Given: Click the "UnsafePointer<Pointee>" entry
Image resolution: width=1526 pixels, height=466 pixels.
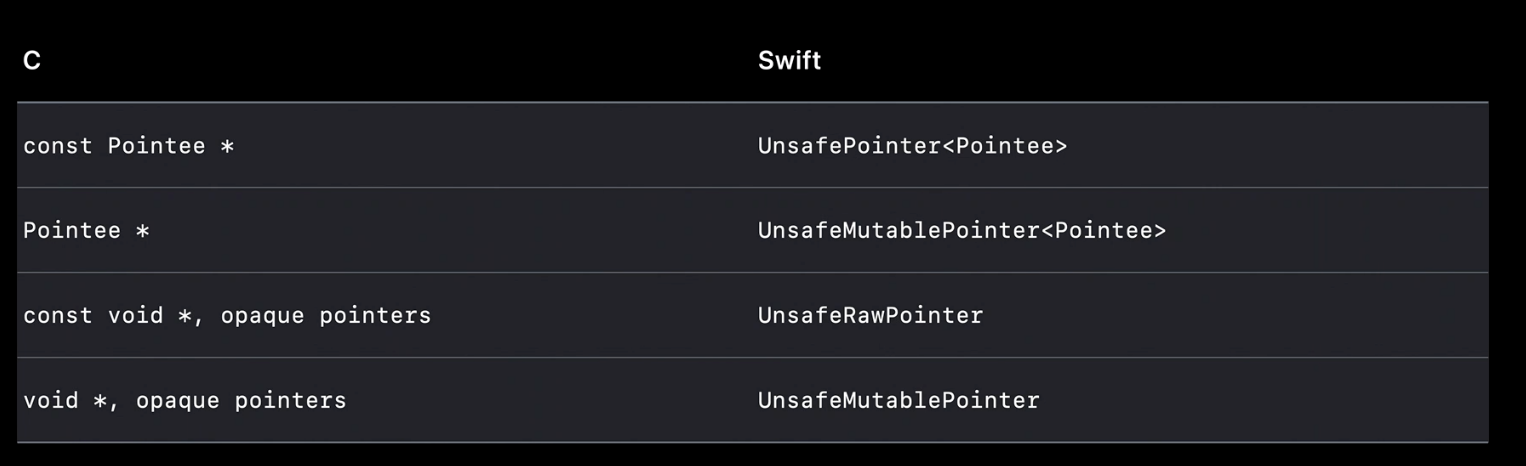Looking at the screenshot, I should coord(912,146).
